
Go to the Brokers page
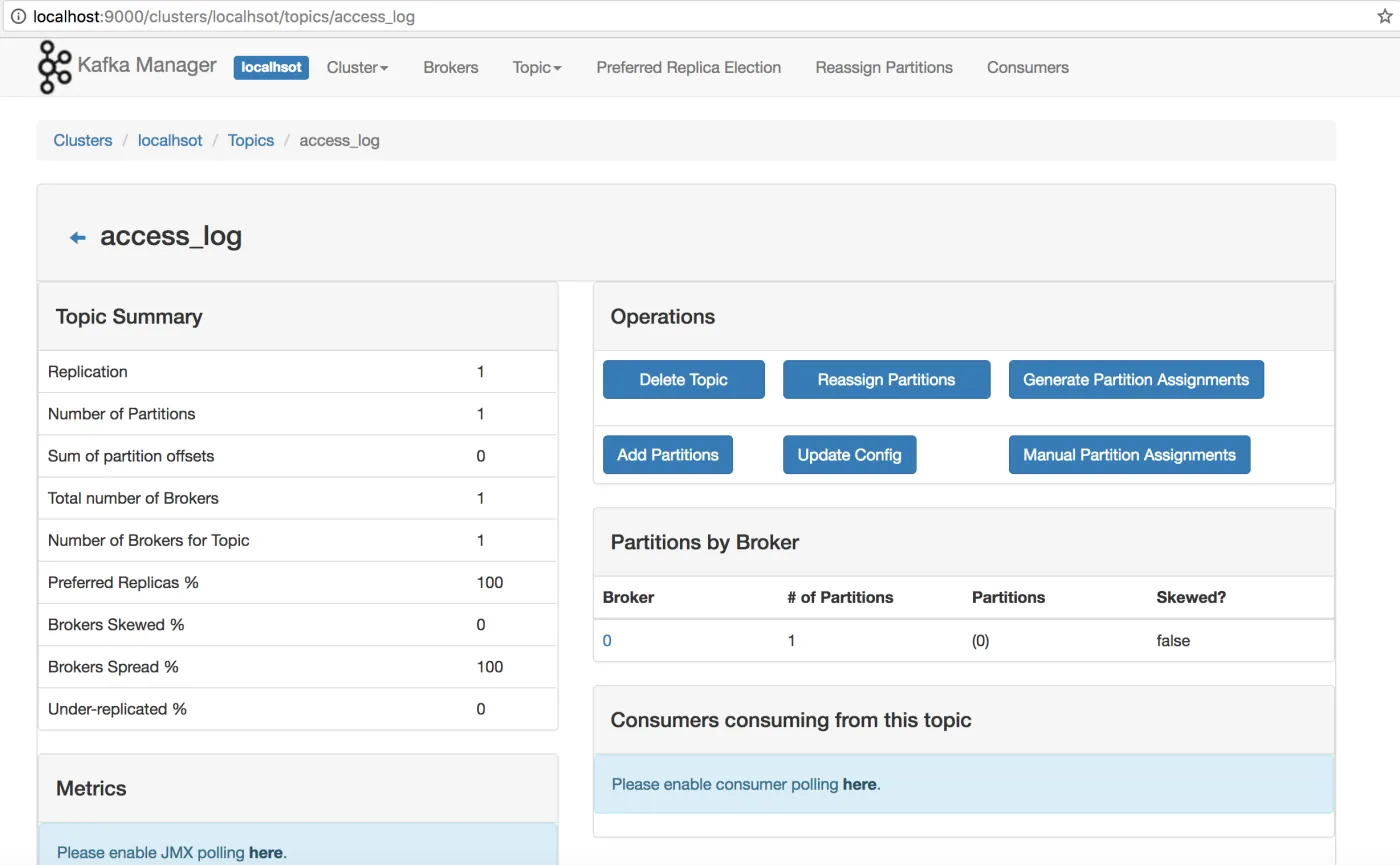pyautogui.click(x=451, y=67)
